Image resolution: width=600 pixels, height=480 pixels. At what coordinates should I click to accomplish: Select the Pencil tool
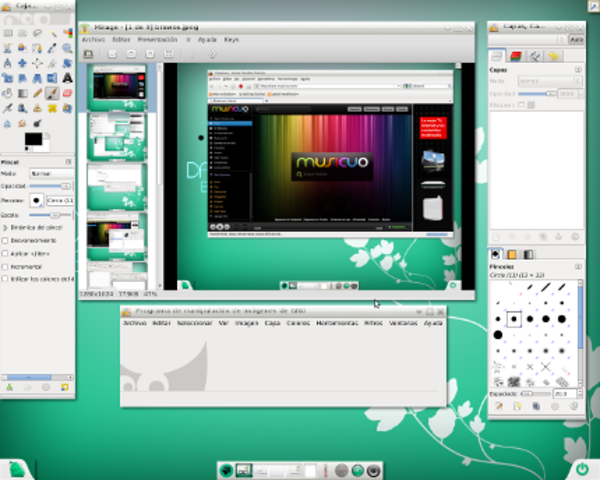tap(38, 93)
